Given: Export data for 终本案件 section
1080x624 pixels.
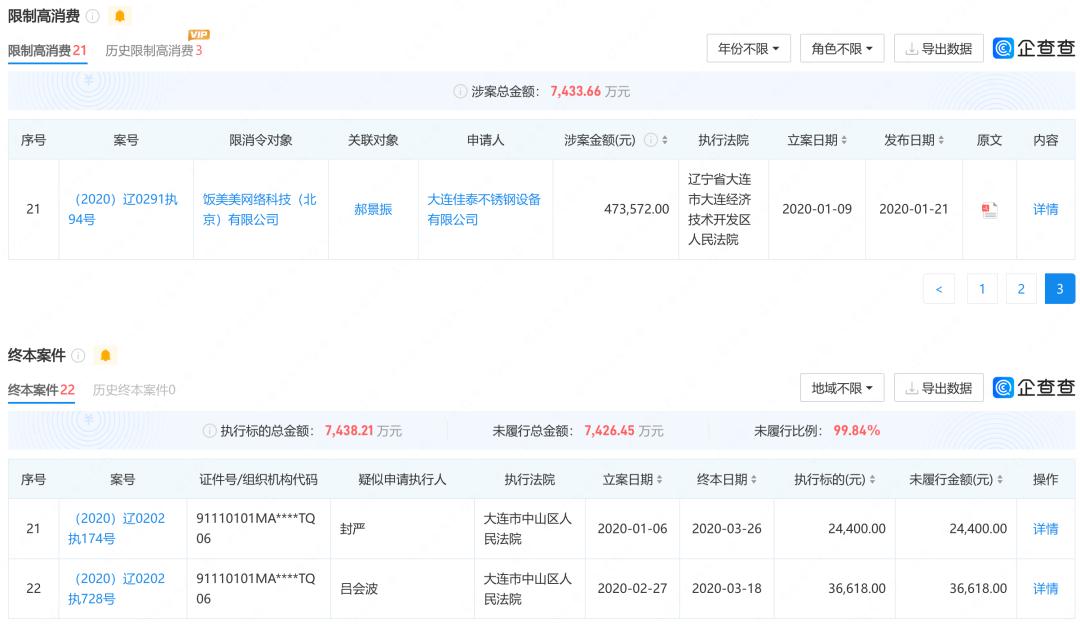Looking at the screenshot, I should click(x=938, y=388).
